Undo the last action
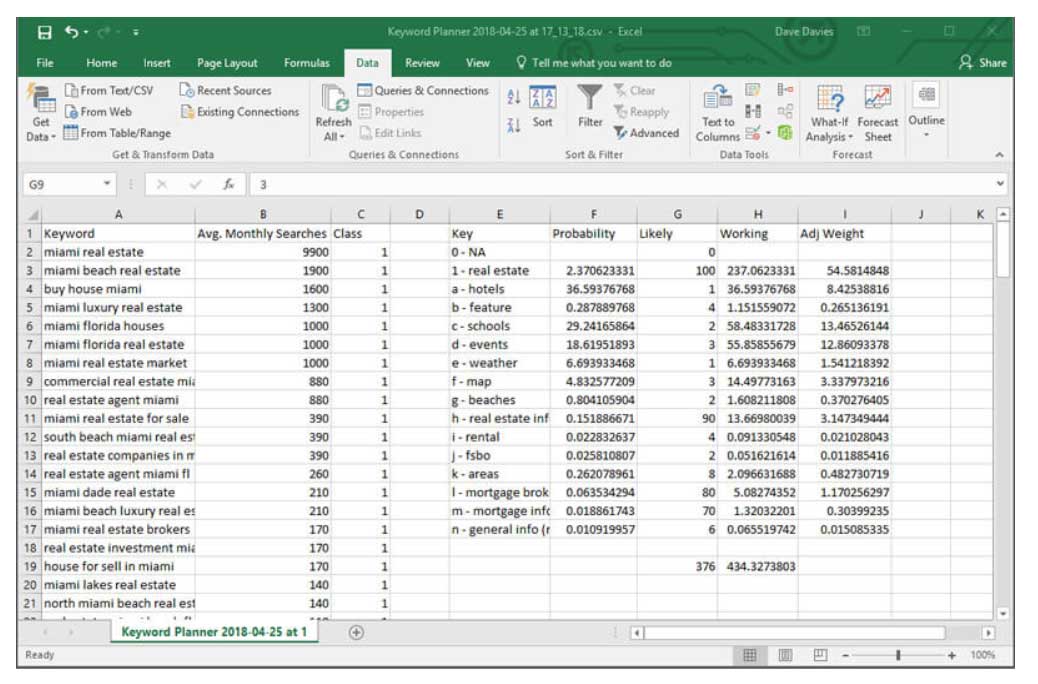Screen dimensions: 1038x684 coord(71,32)
